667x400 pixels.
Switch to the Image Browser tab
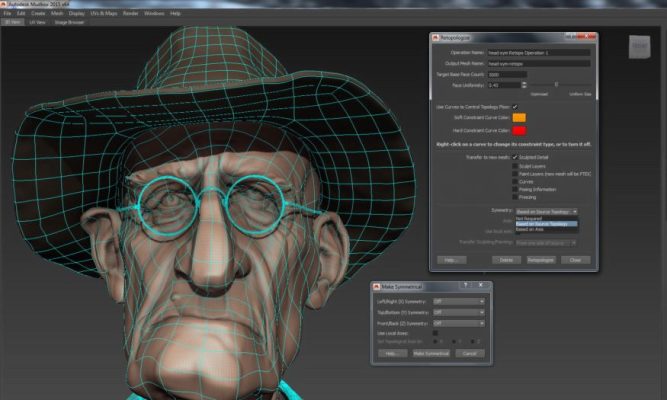[69, 21]
